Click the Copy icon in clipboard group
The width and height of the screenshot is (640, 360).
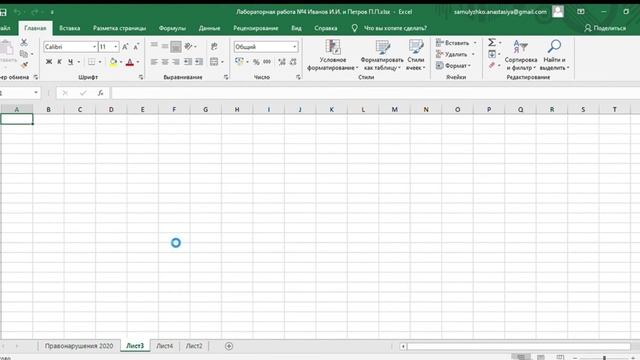(24, 54)
